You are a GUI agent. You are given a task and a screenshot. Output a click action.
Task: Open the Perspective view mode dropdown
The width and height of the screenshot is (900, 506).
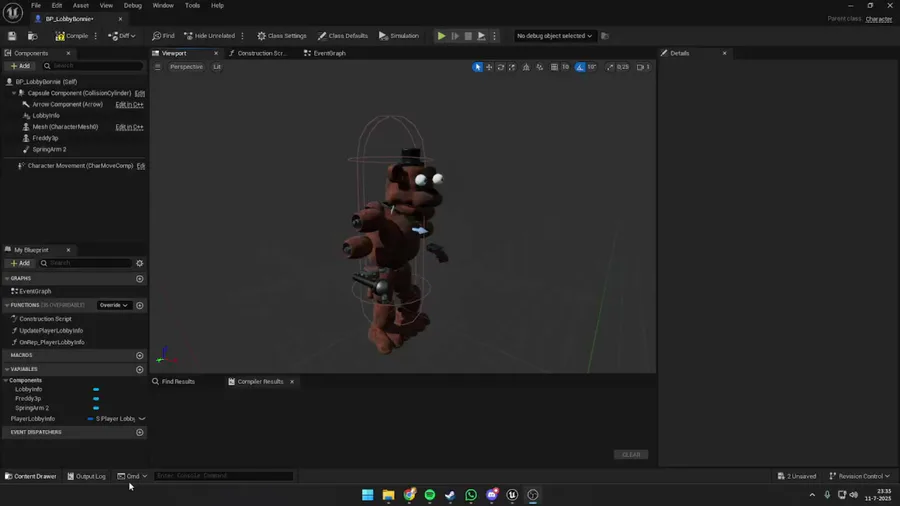(x=186, y=67)
